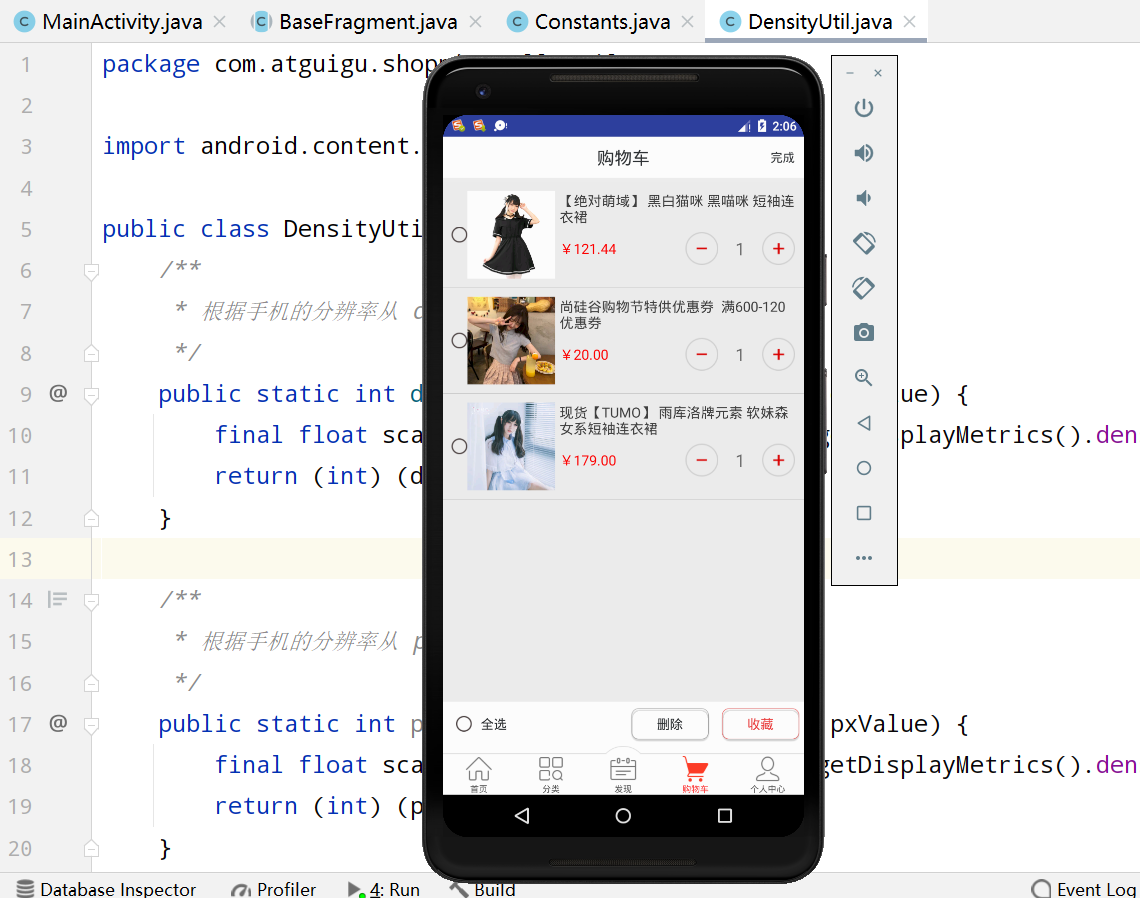
Task: Switch to MainActivity.java tab
Action: (x=121, y=22)
